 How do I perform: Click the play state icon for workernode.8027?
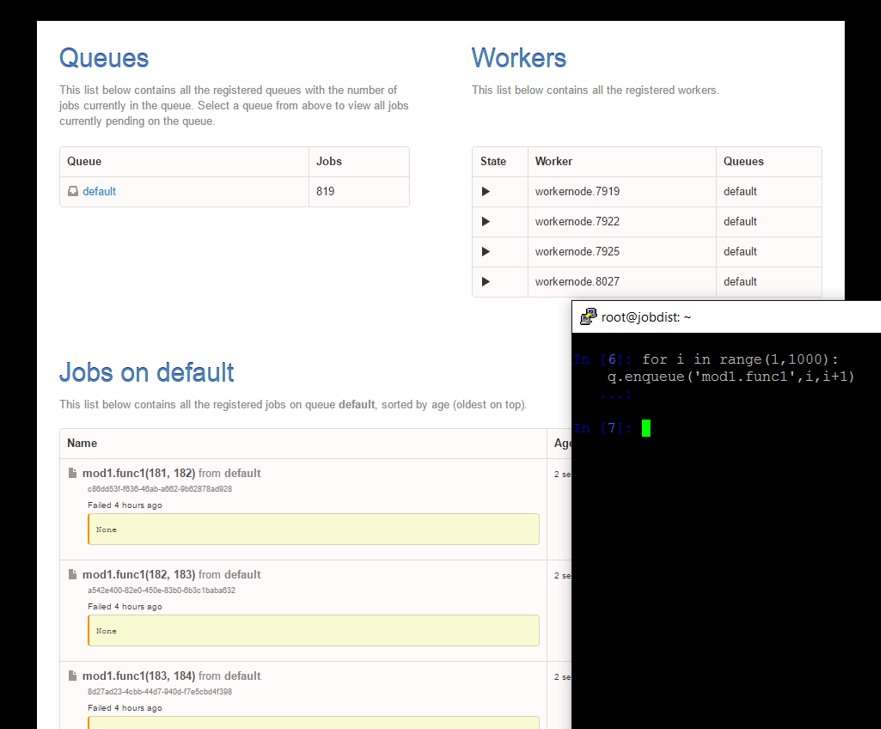pos(486,282)
